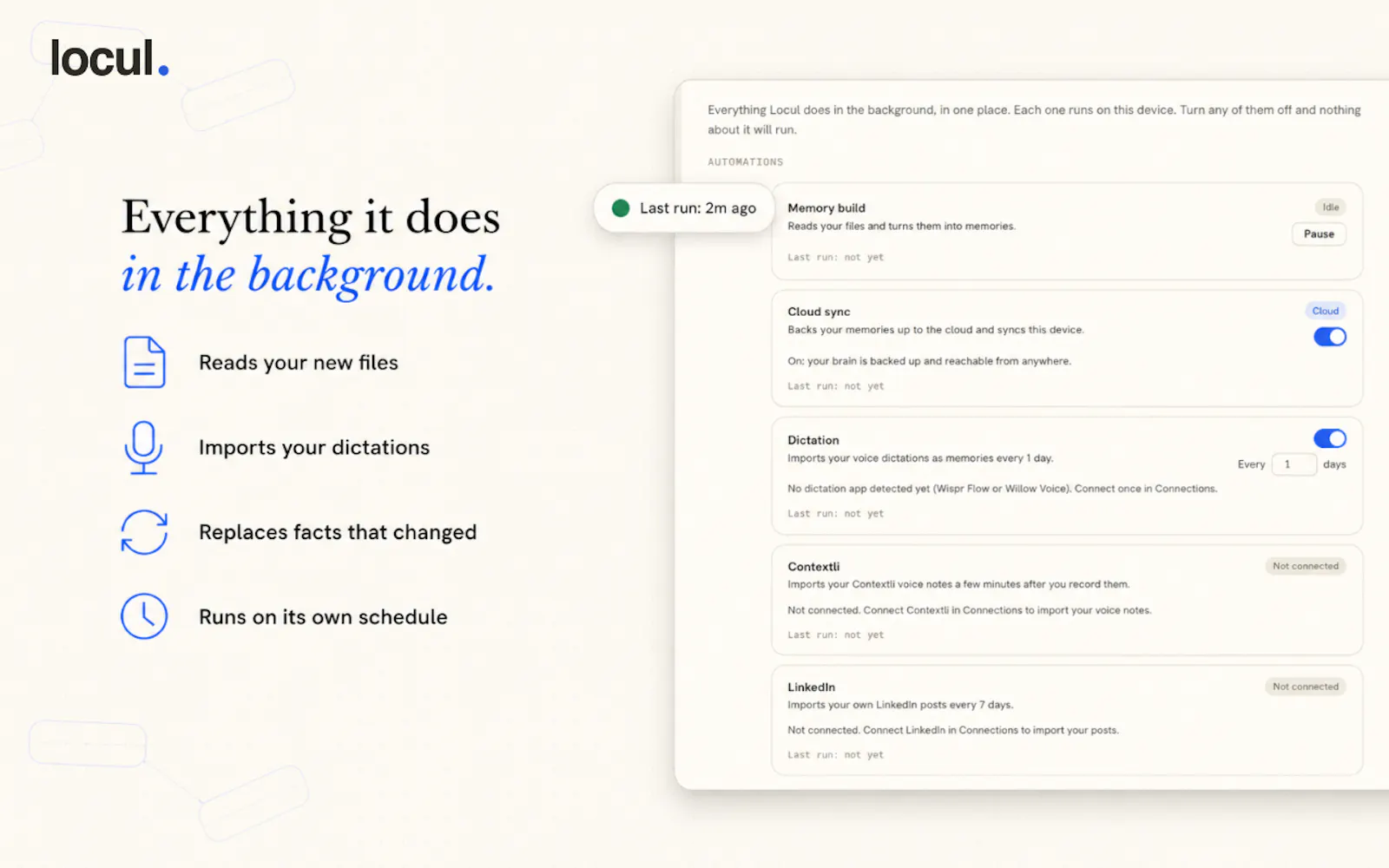The image size is (1389, 868).
Task: Click the green status dot in Last run badge
Action: coord(621,208)
